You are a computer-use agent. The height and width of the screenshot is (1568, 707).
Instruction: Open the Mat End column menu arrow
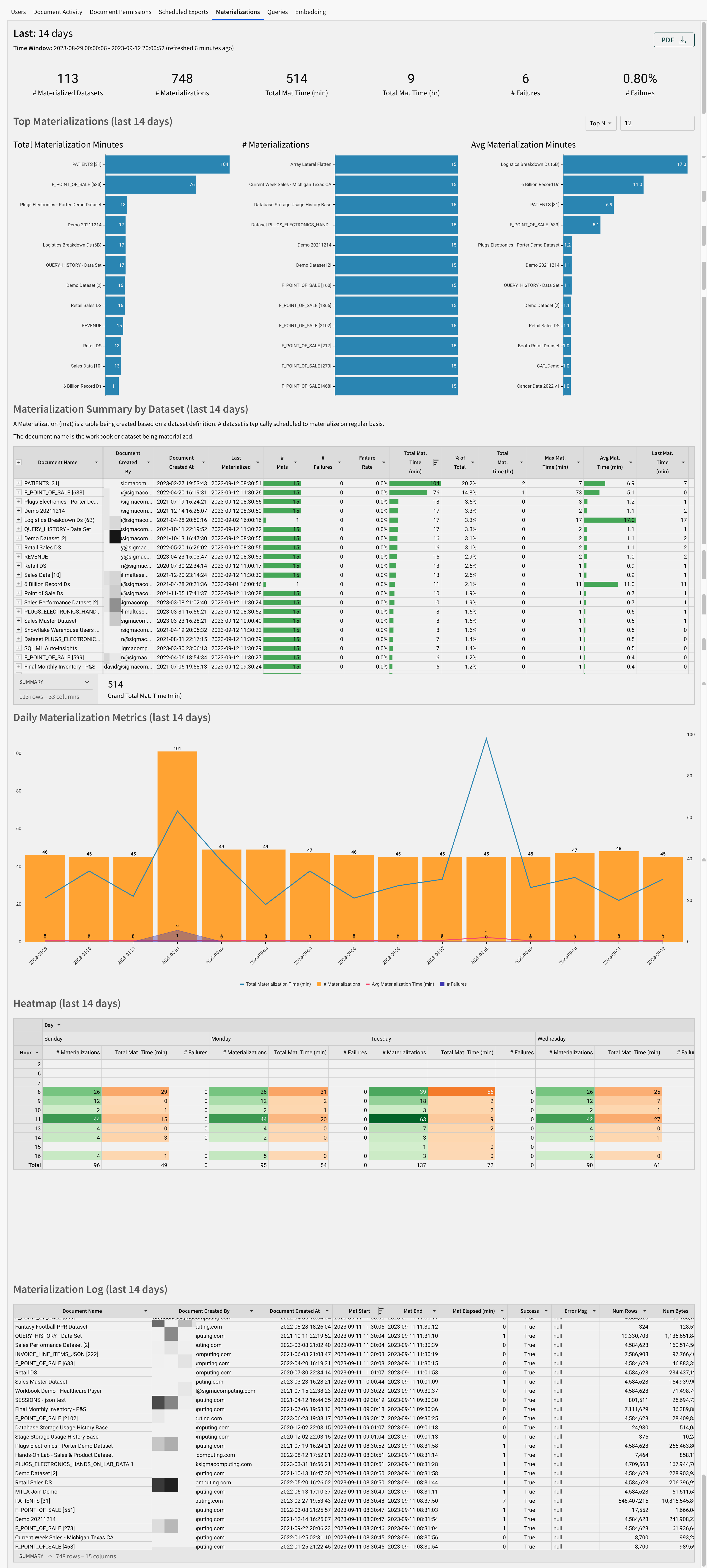coord(434,1311)
